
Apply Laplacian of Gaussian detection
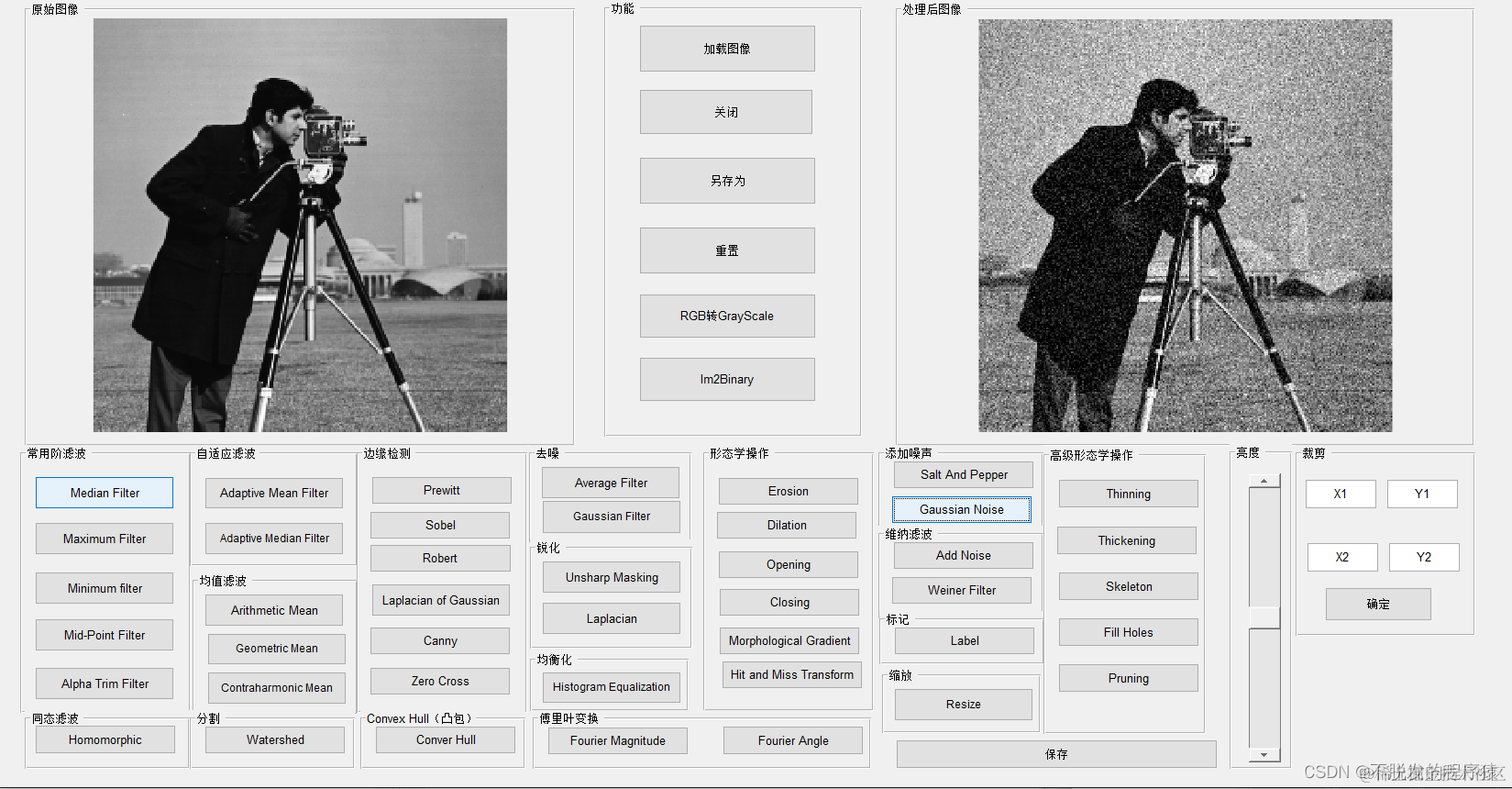pyautogui.click(x=440, y=600)
